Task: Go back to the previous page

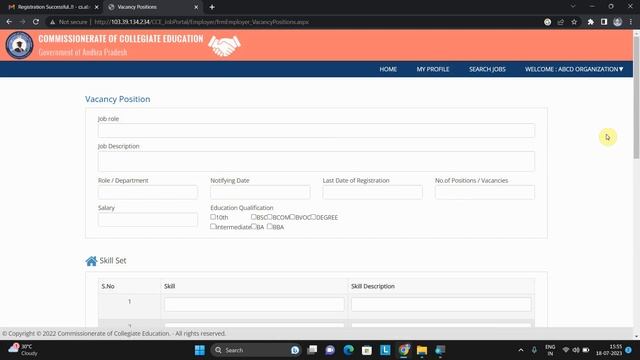Action: 9,22
